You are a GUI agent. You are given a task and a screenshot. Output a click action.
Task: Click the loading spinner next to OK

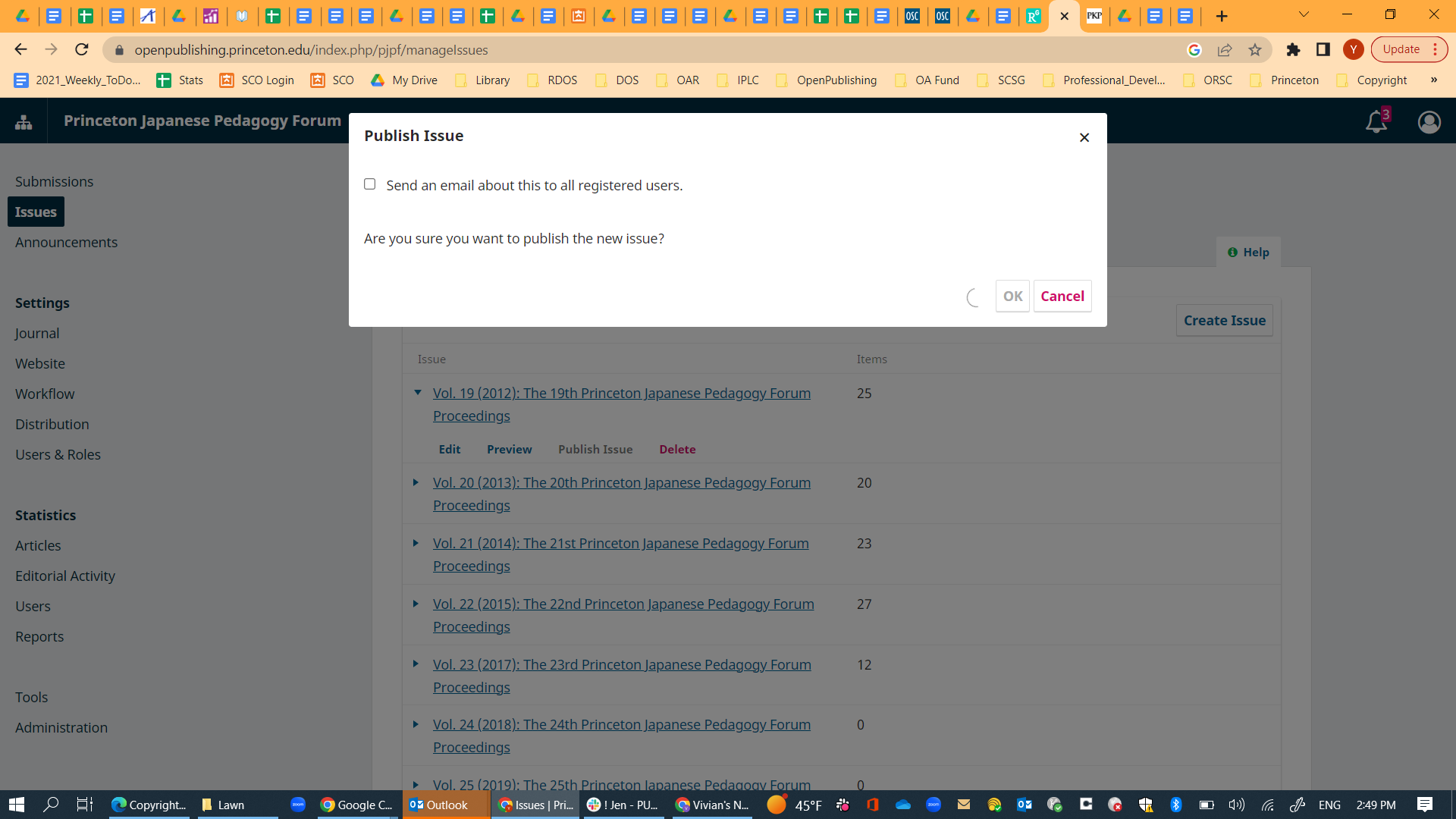click(973, 297)
